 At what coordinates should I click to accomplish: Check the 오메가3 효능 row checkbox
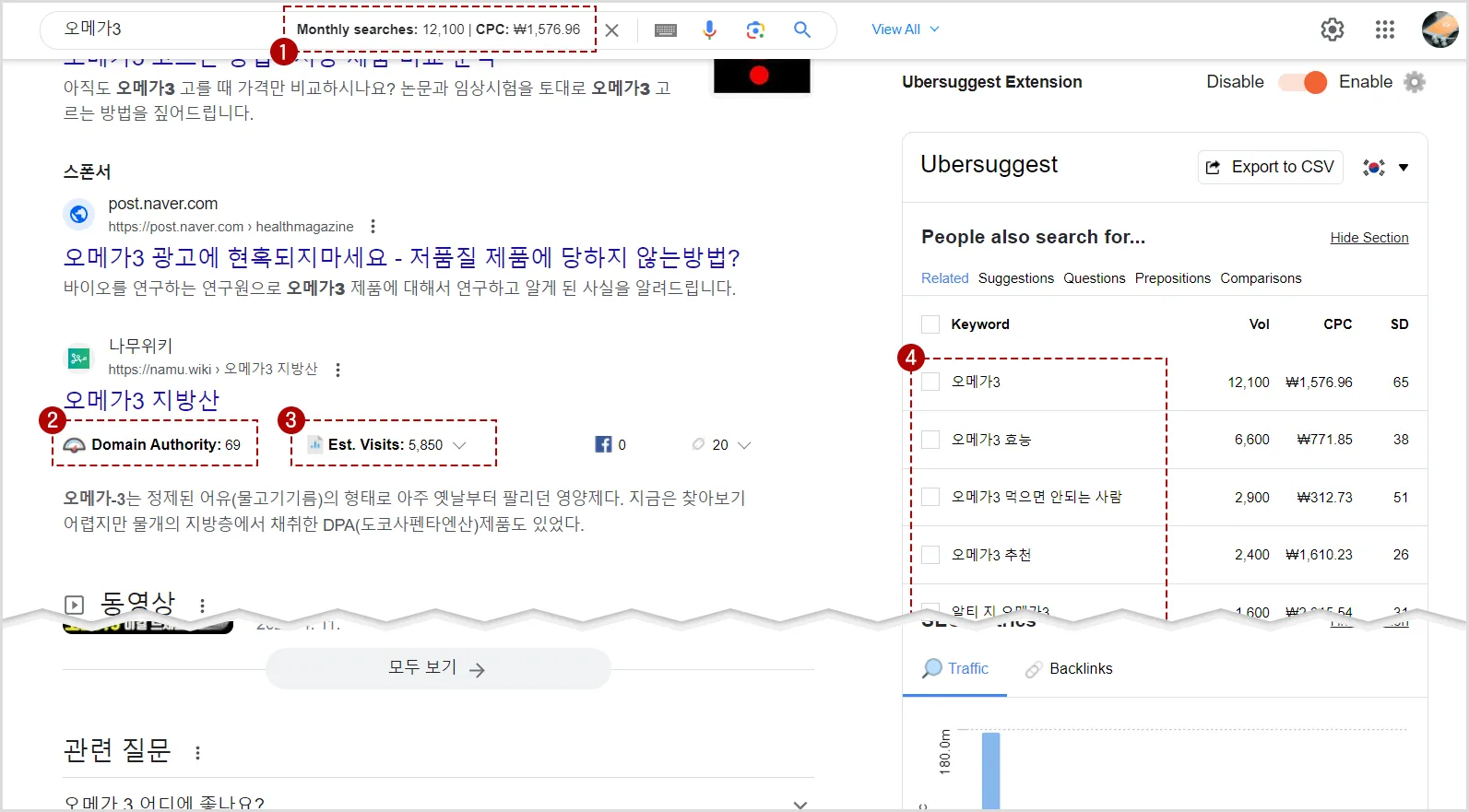pyautogui.click(x=930, y=440)
